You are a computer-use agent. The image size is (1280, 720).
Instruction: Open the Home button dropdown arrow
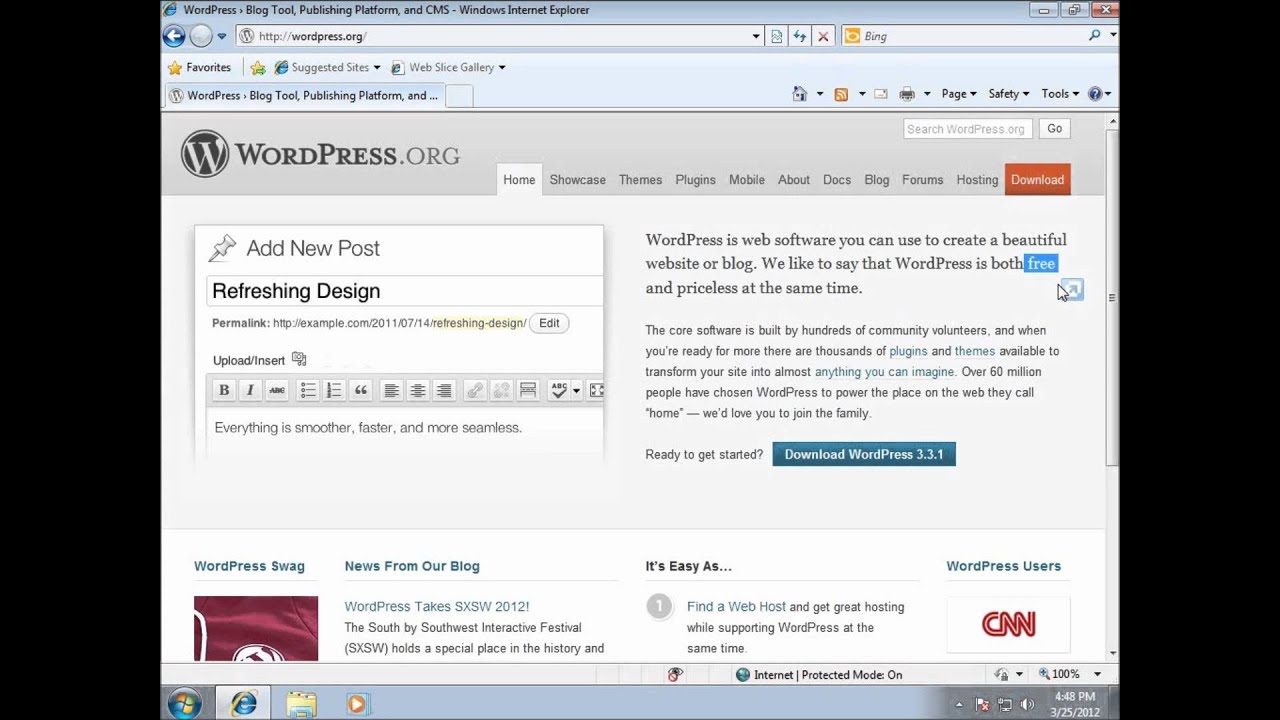pos(820,94)
